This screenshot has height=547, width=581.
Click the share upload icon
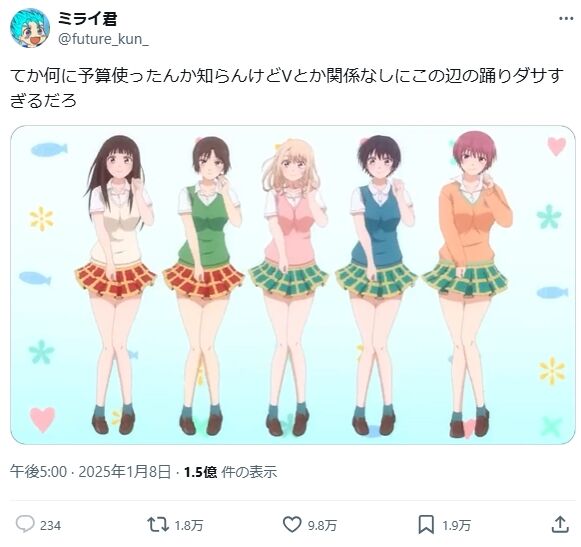560,524
